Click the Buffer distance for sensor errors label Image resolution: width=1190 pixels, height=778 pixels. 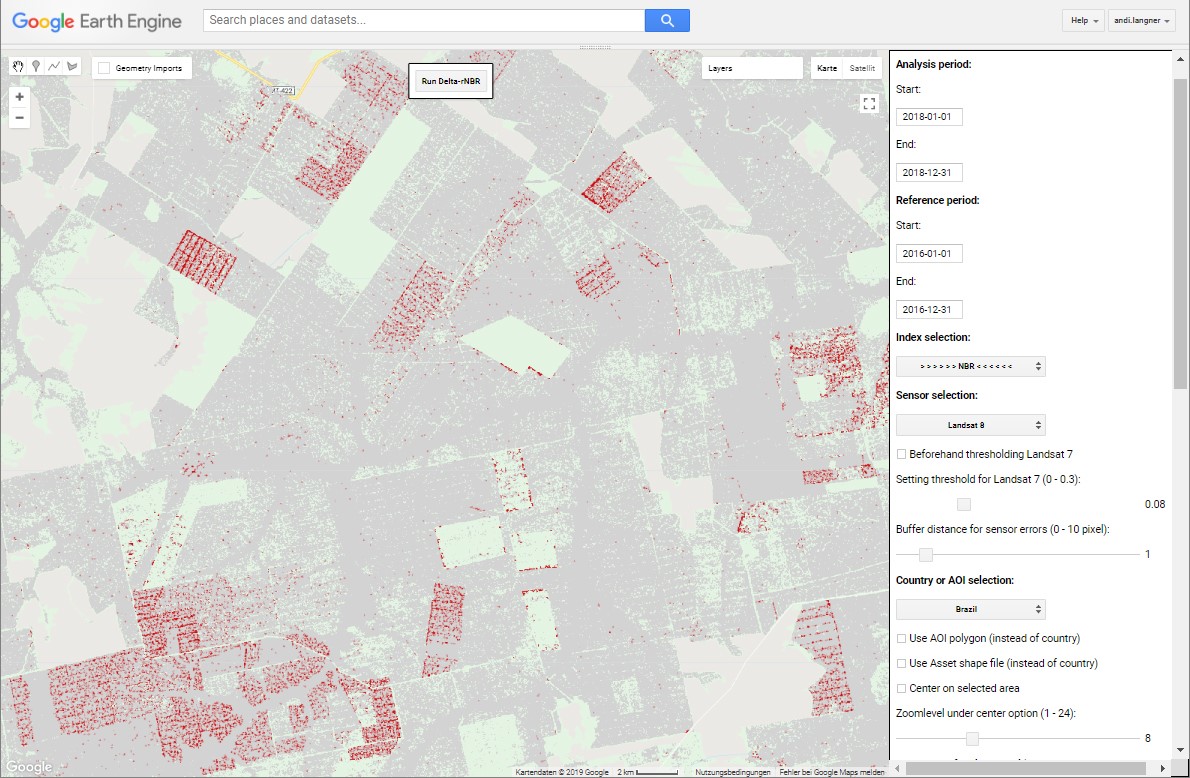click(x=1003, y=529)
